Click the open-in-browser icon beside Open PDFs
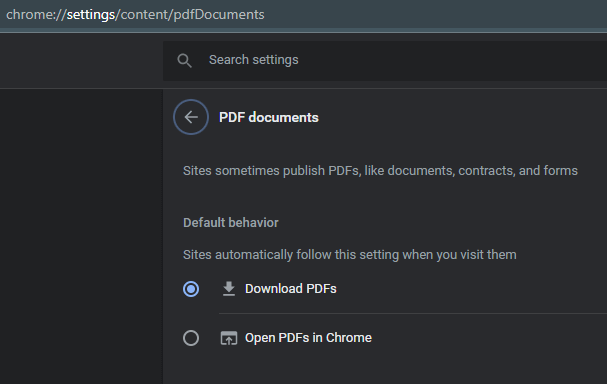Image resolution: width=607 pixels, height=384 pixels. point(229,338)
